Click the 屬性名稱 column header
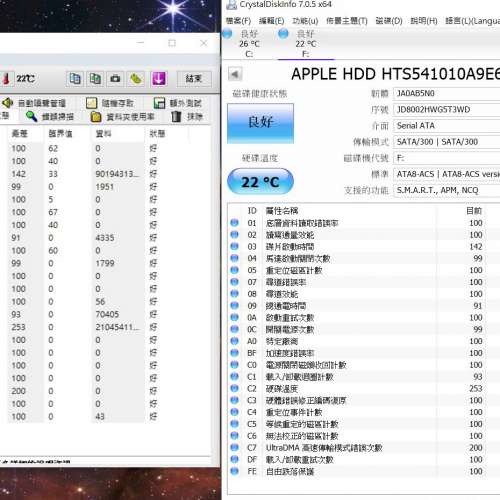 pos(282,211)
